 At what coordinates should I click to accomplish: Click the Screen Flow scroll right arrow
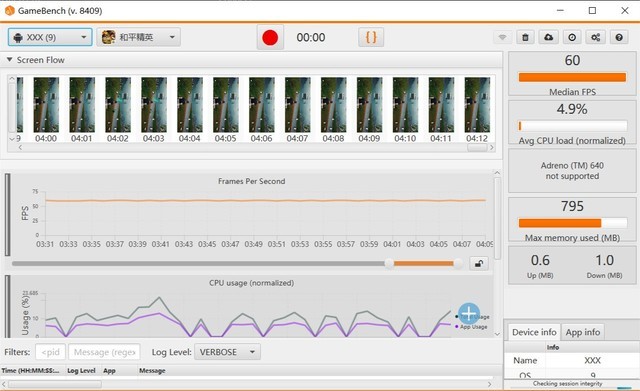[x=492, y=147]
